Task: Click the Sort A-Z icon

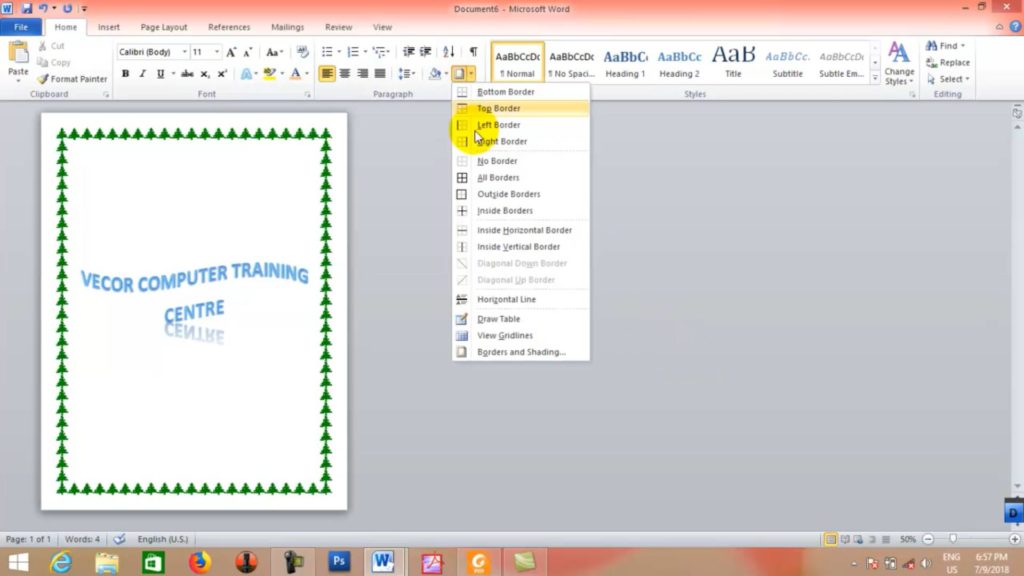Action: click(x=449, y=52)
